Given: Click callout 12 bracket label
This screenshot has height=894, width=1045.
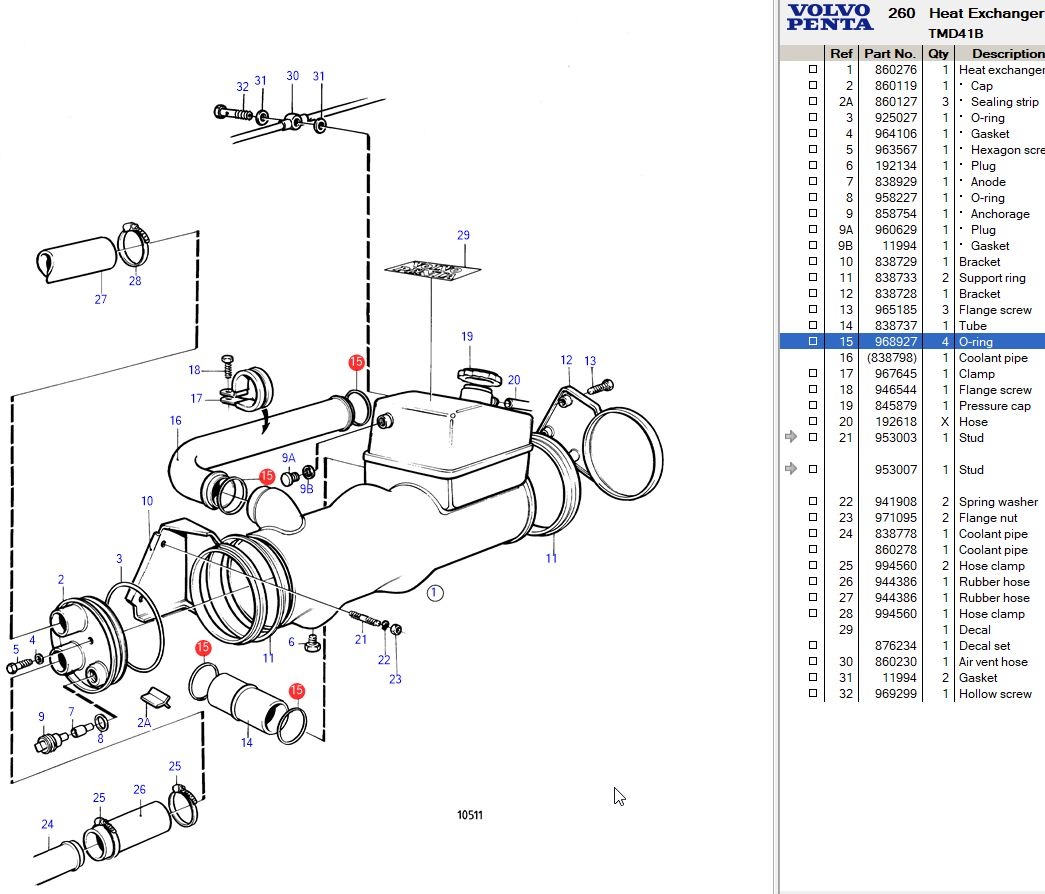Looking at the screenshot, I should click(566, 360).
